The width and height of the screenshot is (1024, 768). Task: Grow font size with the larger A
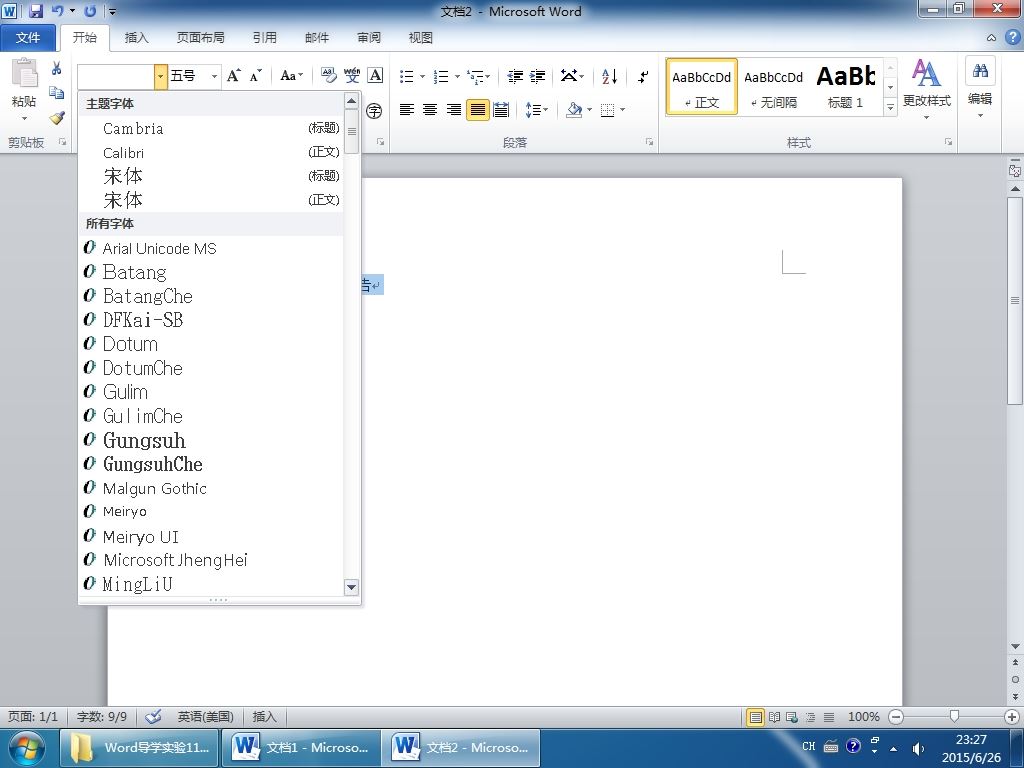233,76
